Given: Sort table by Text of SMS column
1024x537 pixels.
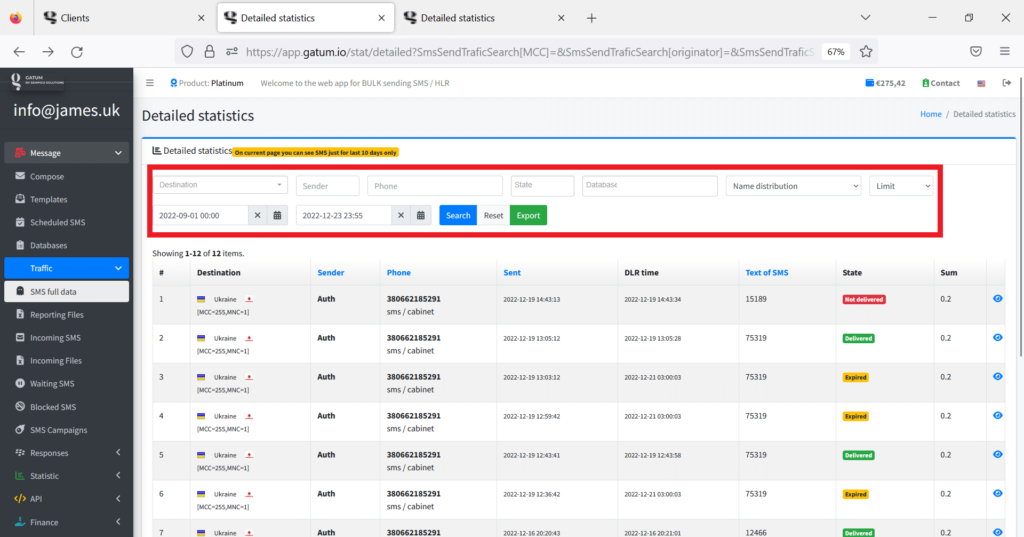Looking at the screenshot, I should coord(767,272).
